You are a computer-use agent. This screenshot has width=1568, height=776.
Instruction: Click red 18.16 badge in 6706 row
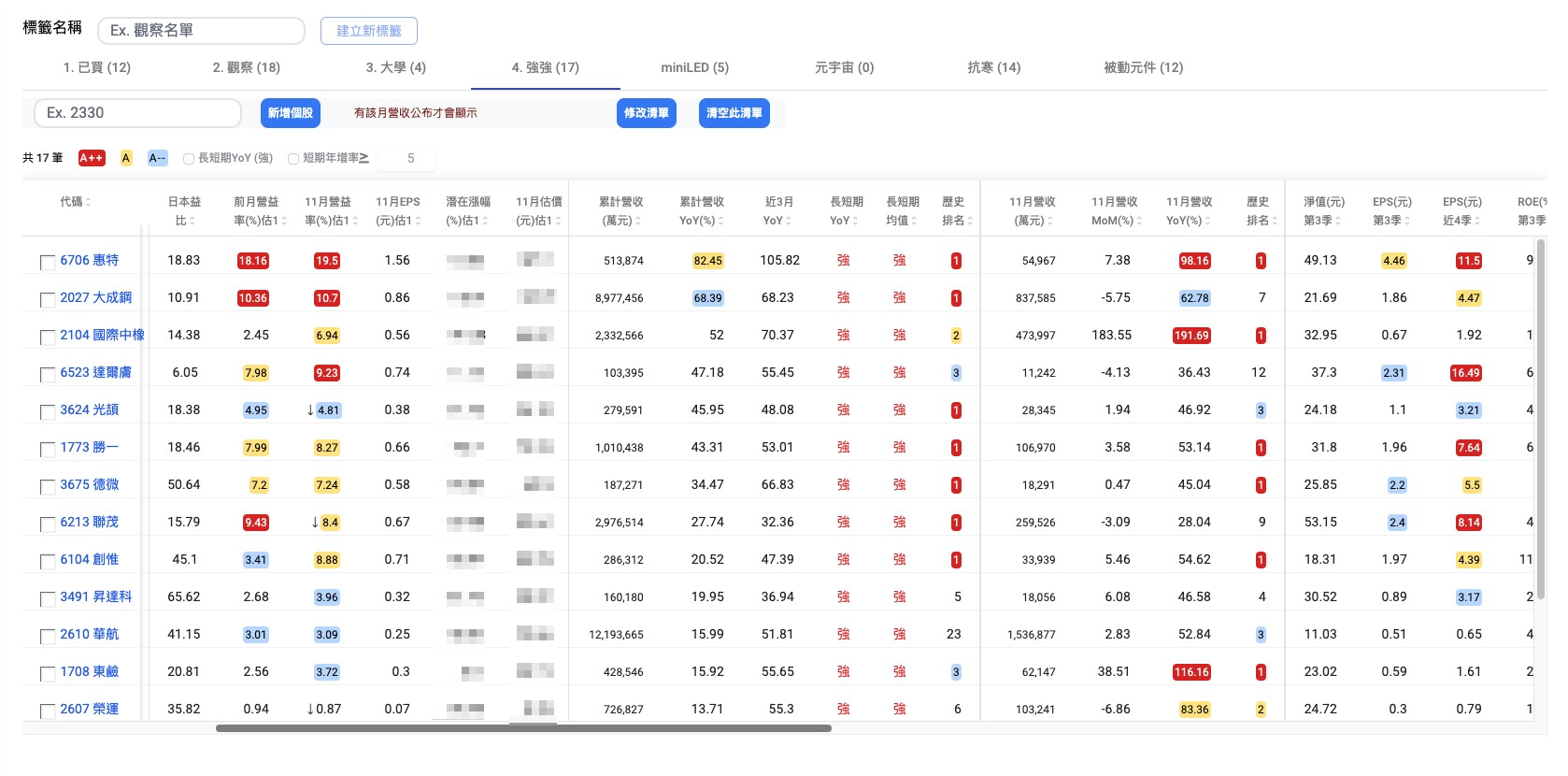click(253, 261)
